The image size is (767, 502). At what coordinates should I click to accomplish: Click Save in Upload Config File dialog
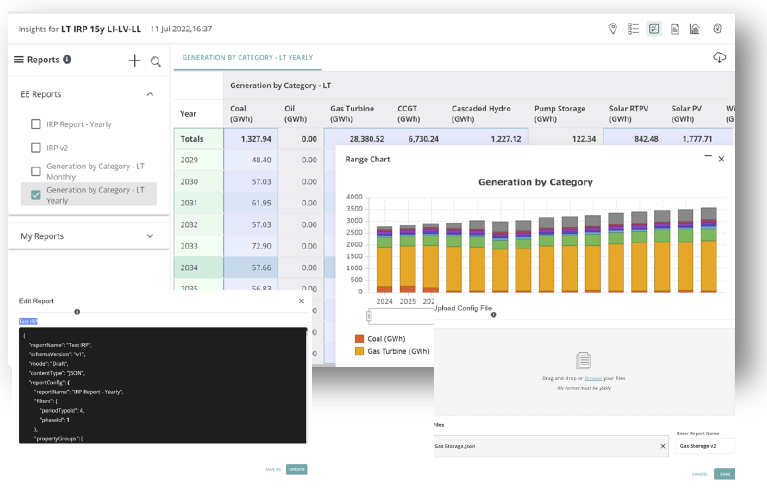tap(724, 474)
